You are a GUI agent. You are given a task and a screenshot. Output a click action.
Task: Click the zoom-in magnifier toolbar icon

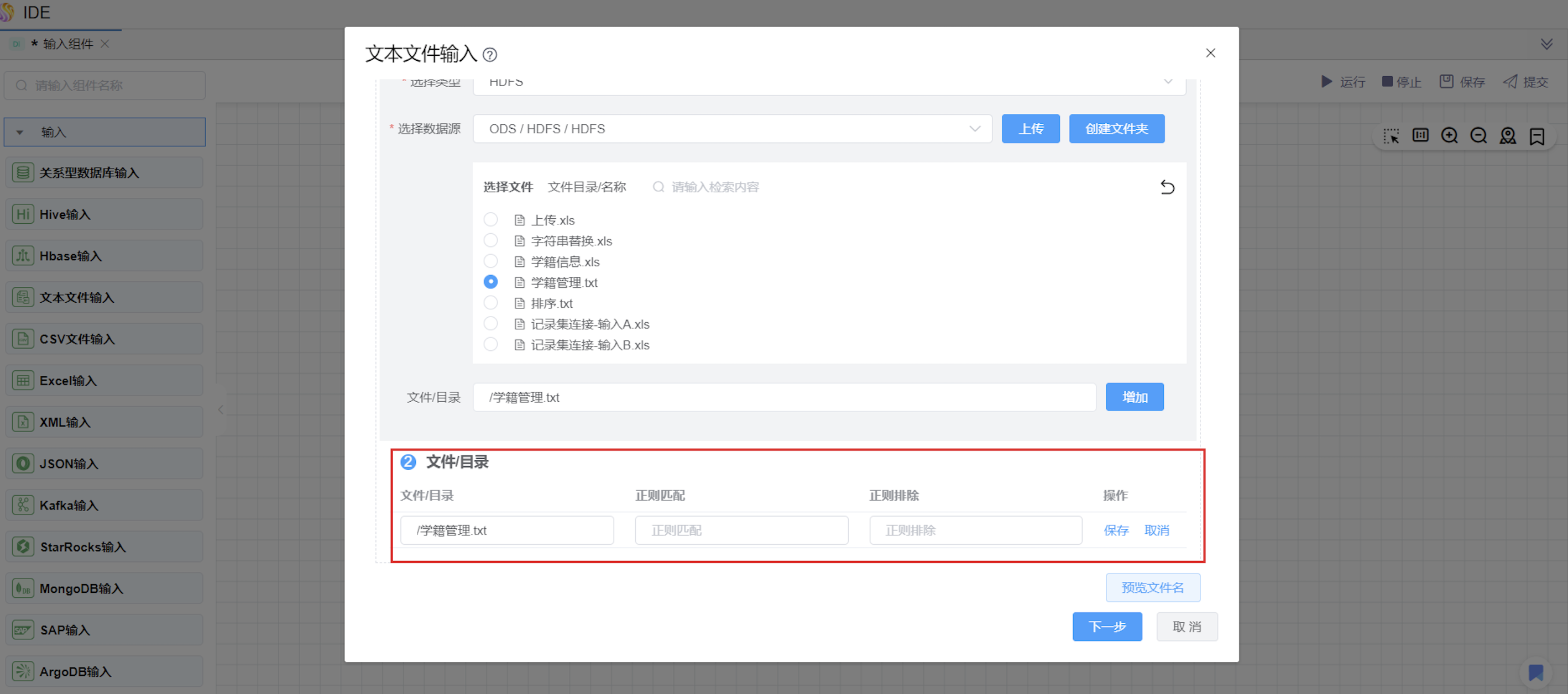pyautogui.click(x=1449, y=135)
